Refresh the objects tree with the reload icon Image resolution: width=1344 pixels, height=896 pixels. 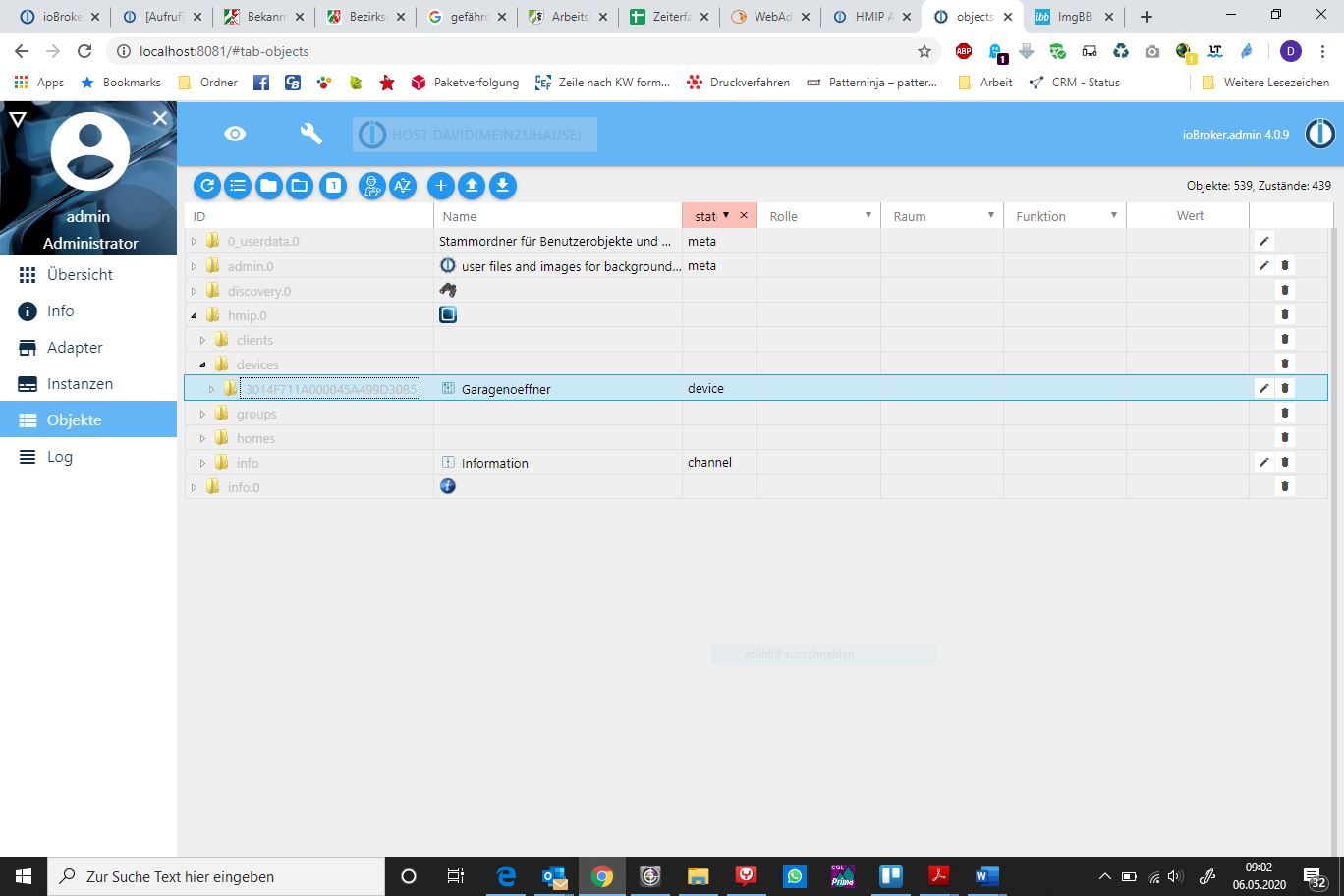point(207,186)
